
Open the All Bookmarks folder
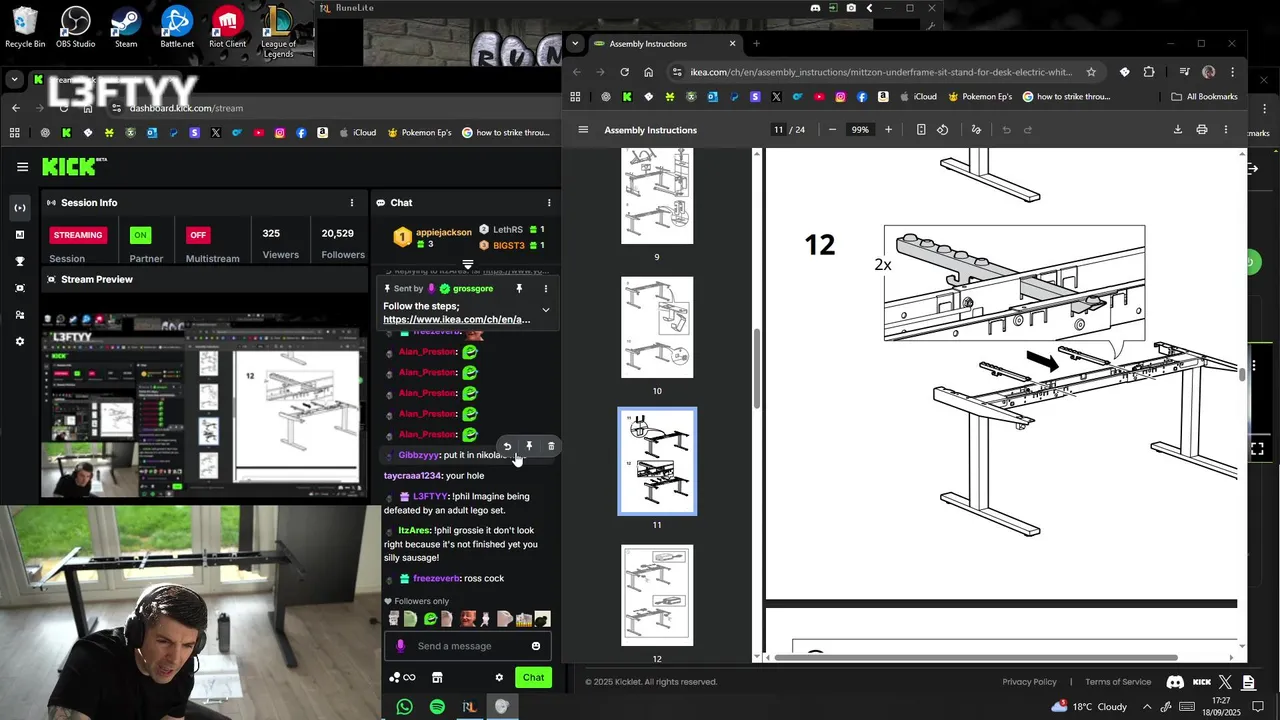[1205, 97]
